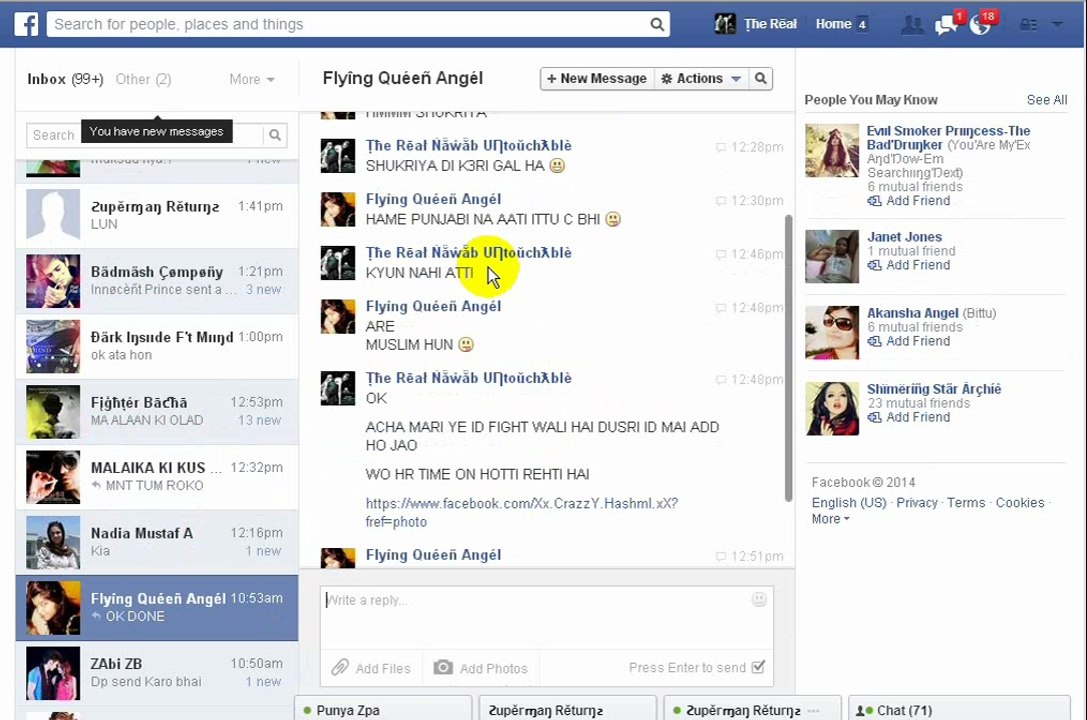Open the Ðārk Iŋsııde F't Mıŋd conversation
Viewport: 1087px width, 720px height.
pyautogui.click(x=157, y=346)
